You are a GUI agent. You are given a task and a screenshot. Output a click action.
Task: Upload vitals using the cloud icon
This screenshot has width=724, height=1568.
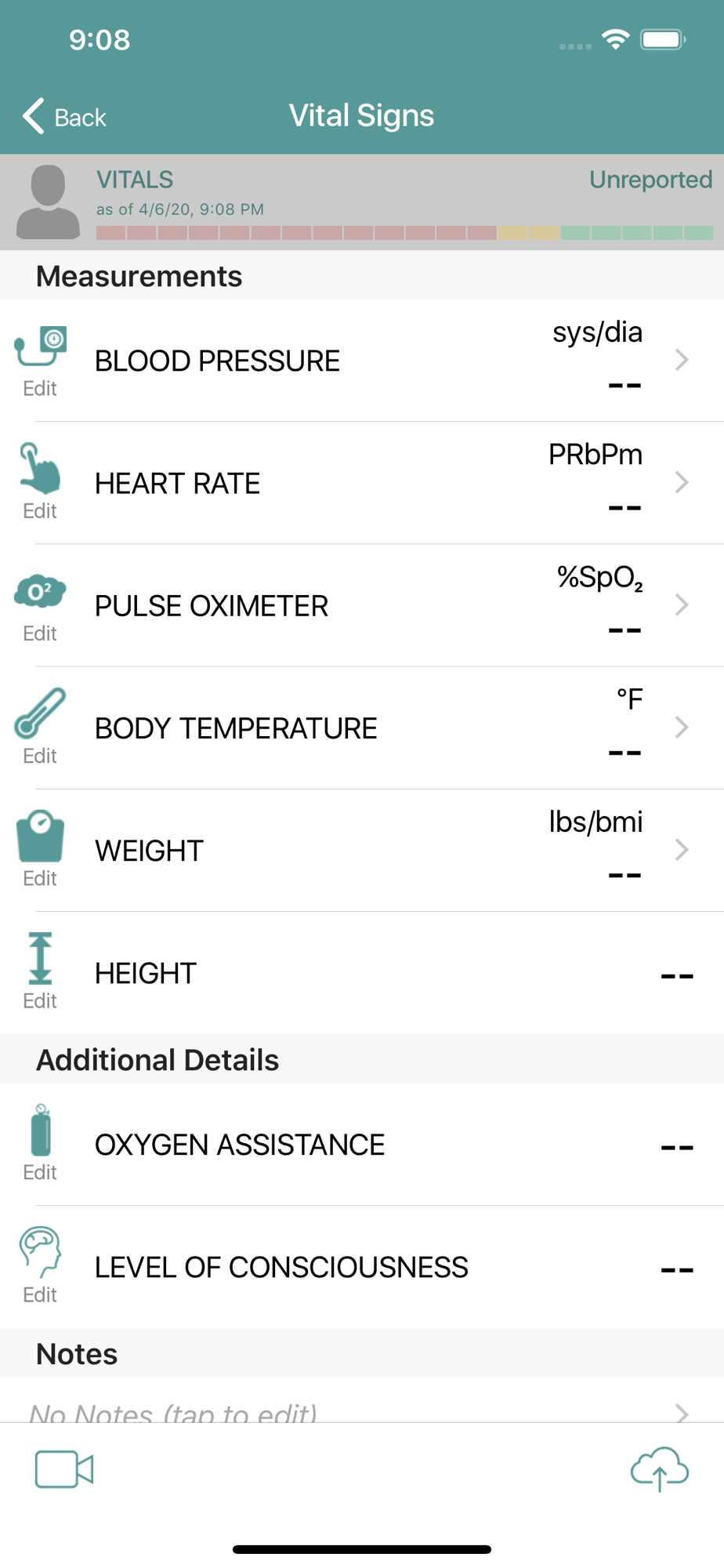pos(660,1469)
